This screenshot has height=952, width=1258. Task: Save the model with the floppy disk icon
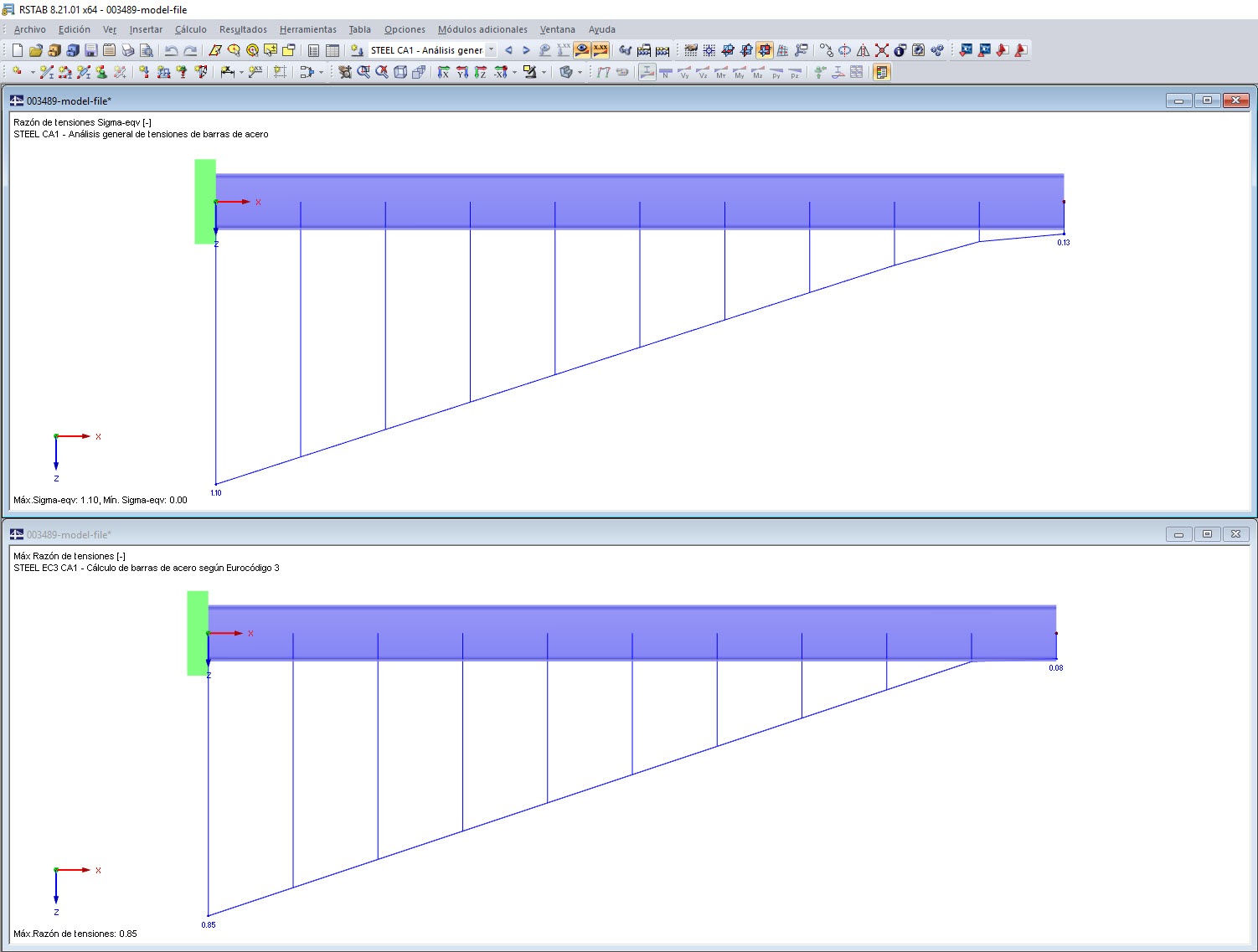[91, 50]
